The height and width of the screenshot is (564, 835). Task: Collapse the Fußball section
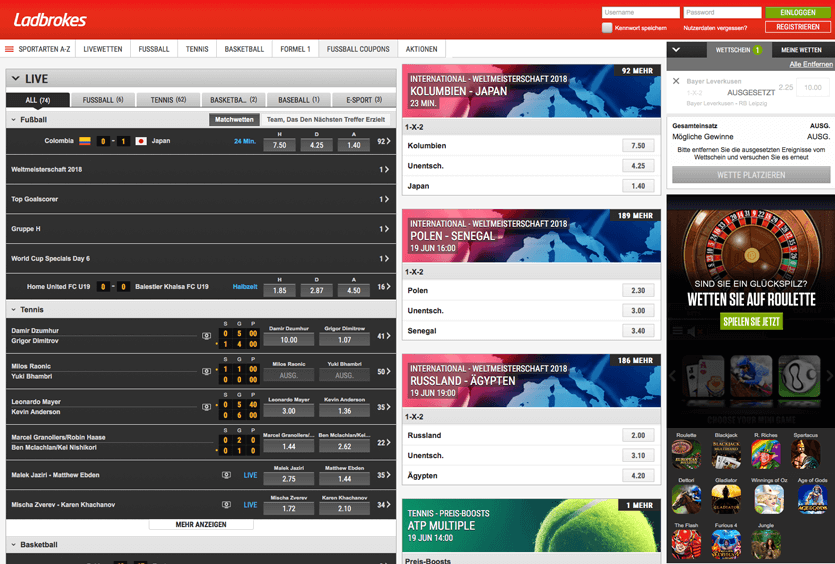click(x=14, y=120)
